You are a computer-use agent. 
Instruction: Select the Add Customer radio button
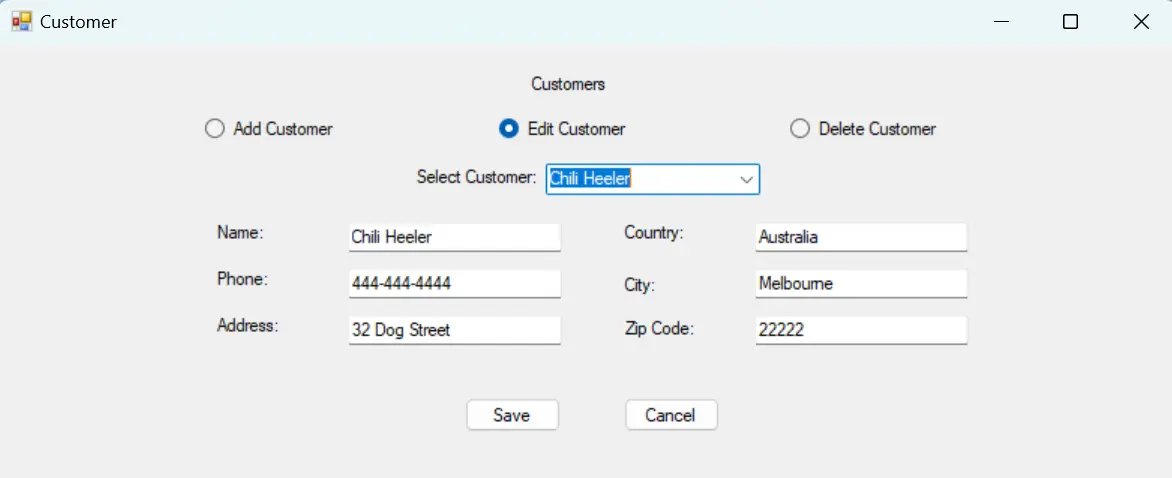point(268,129)
